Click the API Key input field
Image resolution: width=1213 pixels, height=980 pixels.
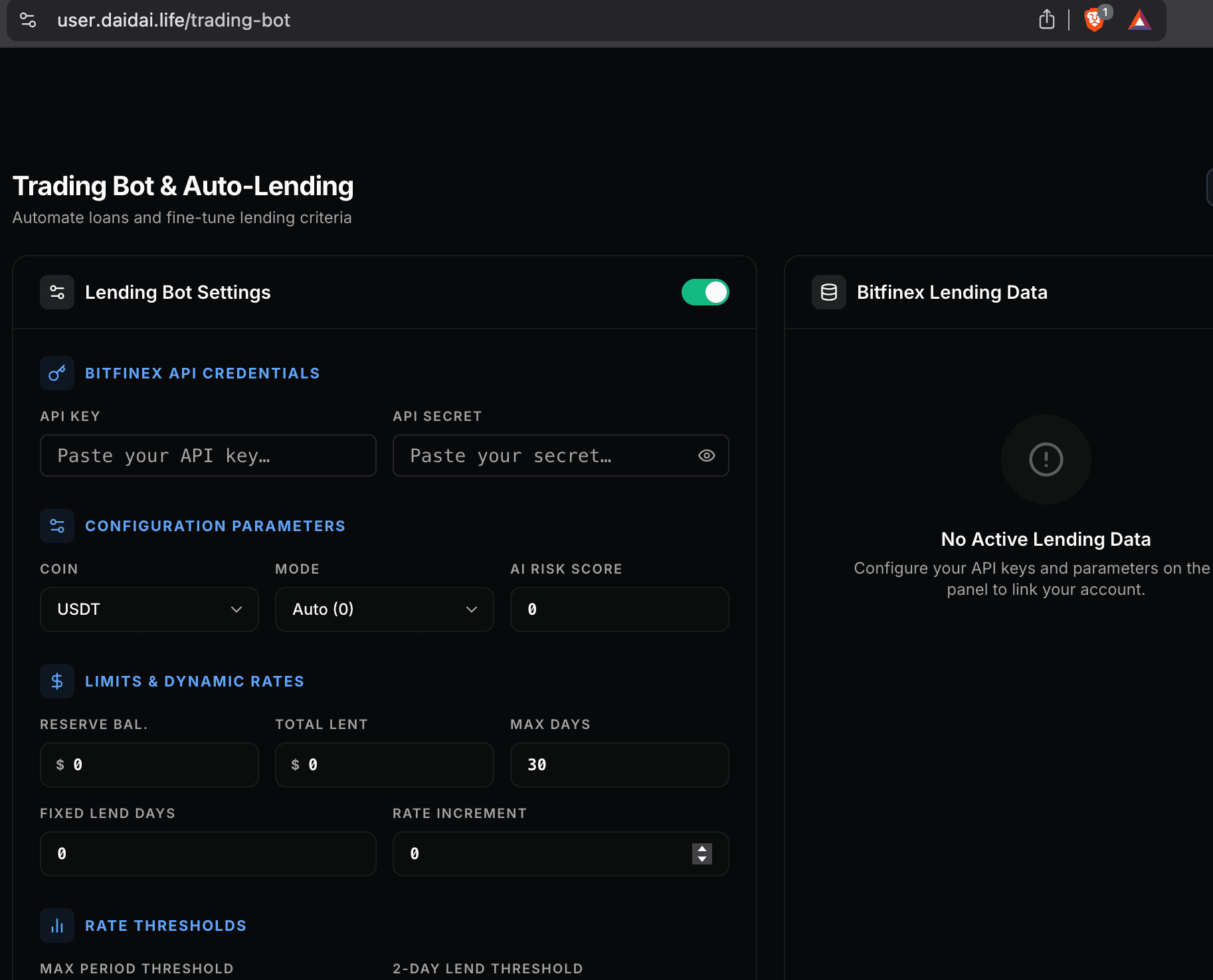(208, 455)
